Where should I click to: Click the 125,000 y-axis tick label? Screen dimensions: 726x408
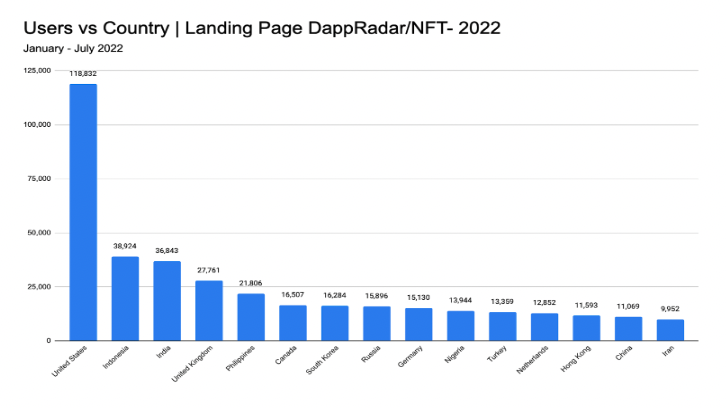tap(37, 70)
